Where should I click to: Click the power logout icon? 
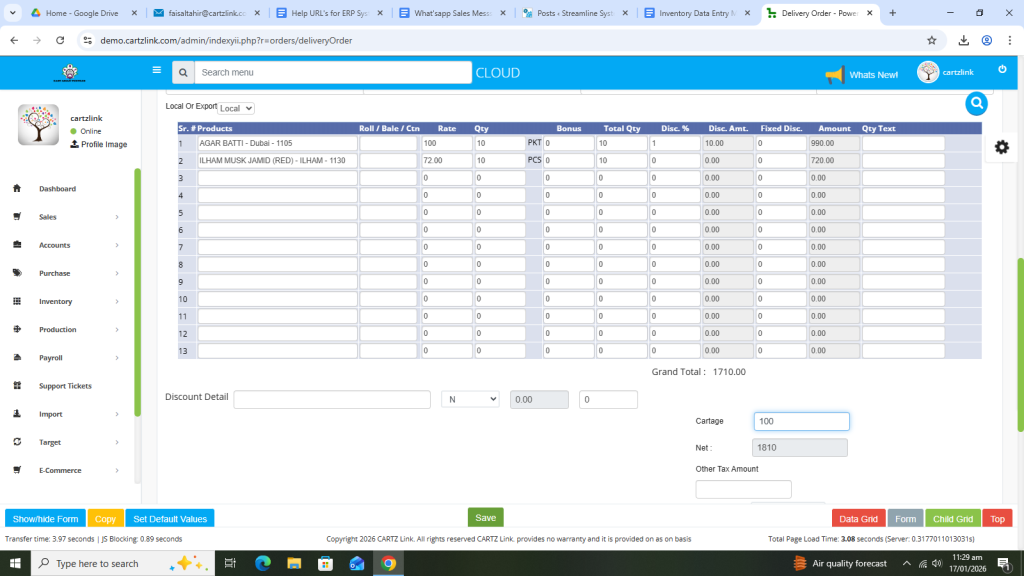tap(1002, 69)
